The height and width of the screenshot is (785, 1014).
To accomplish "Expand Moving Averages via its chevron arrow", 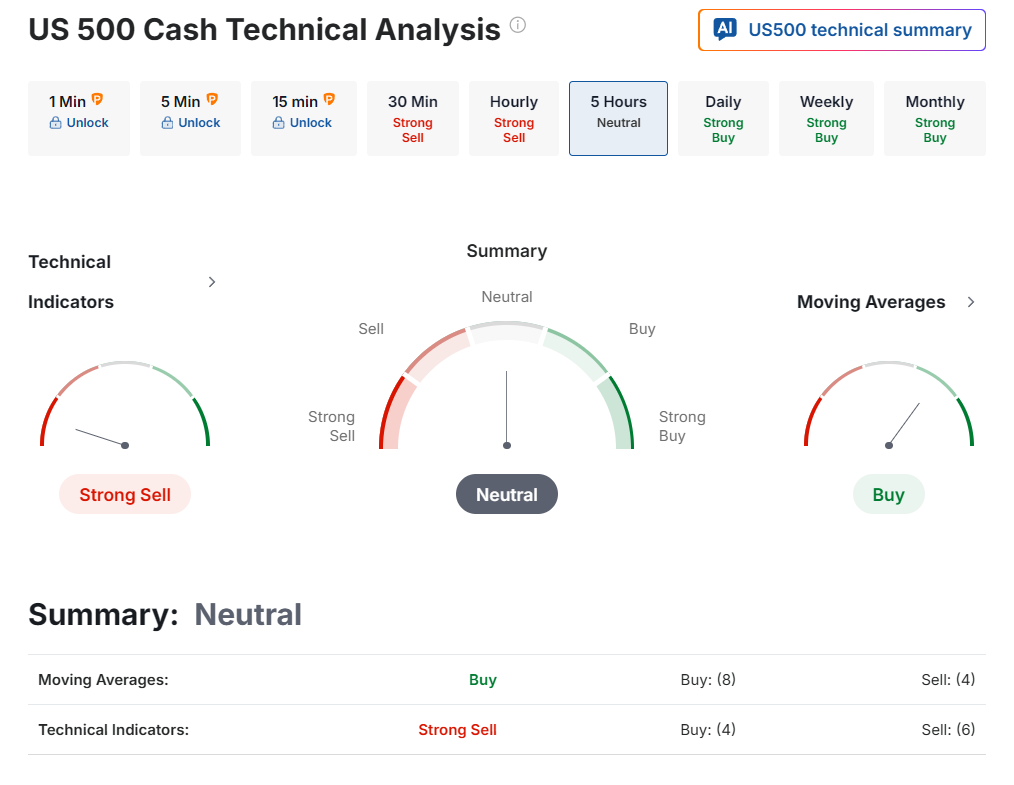I will tap(971, 302).
